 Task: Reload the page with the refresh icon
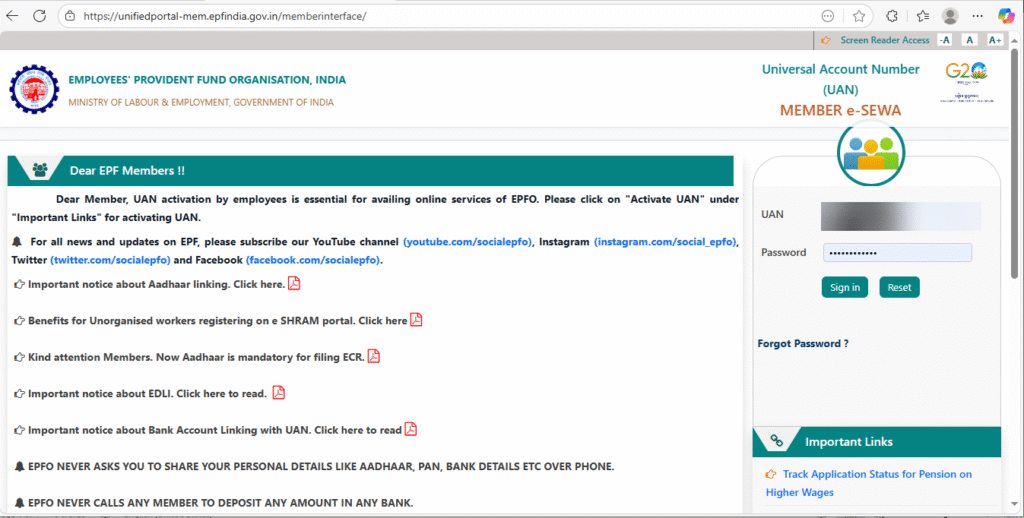point(40,16)
